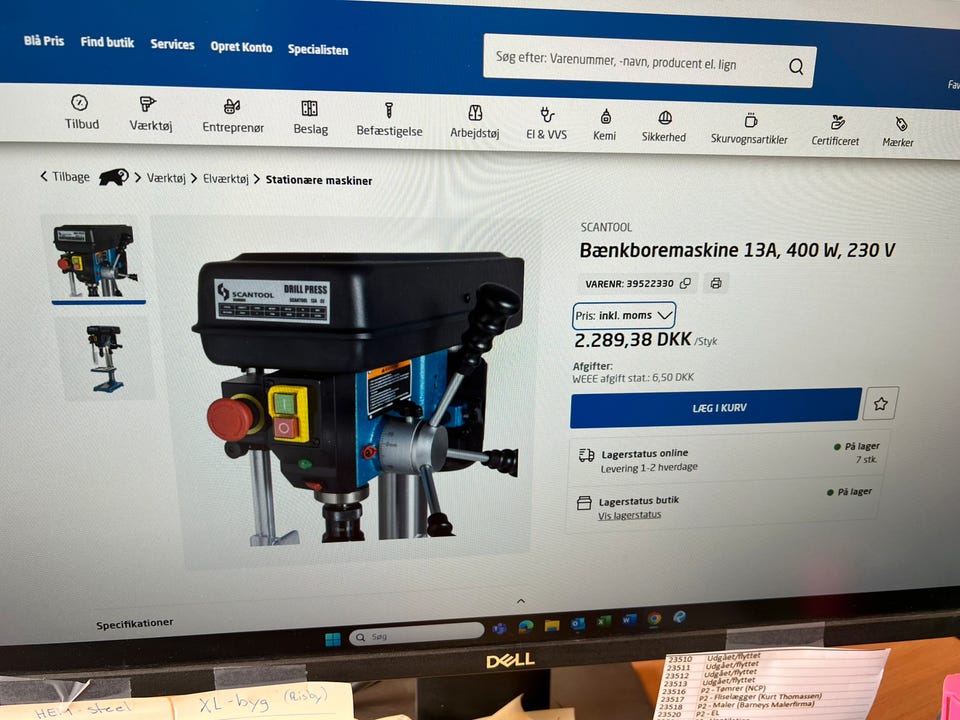Open the Arbejdstøj vest icon category

tap(475, 112)
